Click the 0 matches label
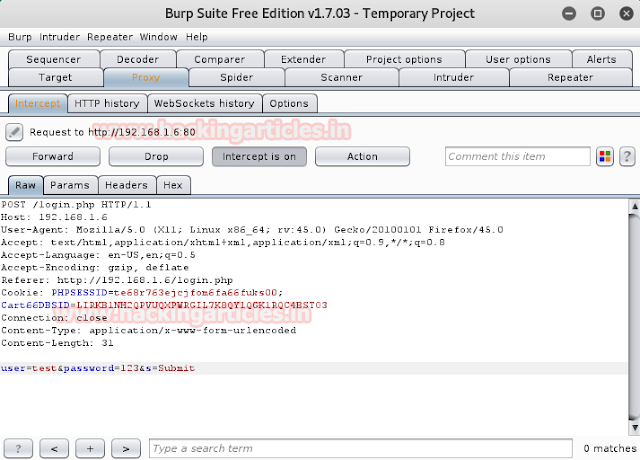The width and height of the screenshot is (640, 460). point(610,449)
